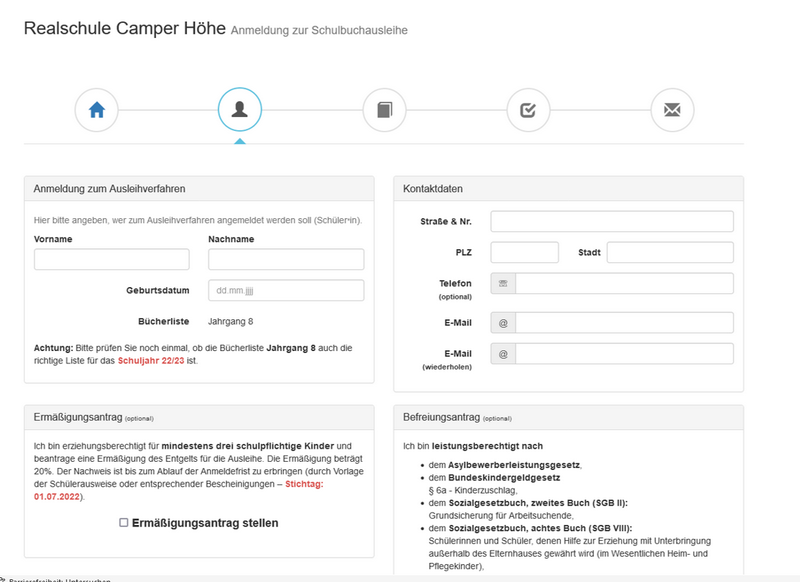This screenshot has width=800, height=582.
Task: Focus the PLZ input box
Action: click(x=524, y=253)
